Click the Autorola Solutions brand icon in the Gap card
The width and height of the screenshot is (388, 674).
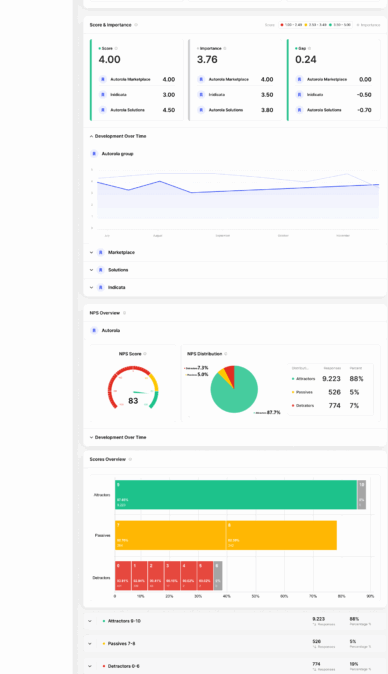(299, 110)
